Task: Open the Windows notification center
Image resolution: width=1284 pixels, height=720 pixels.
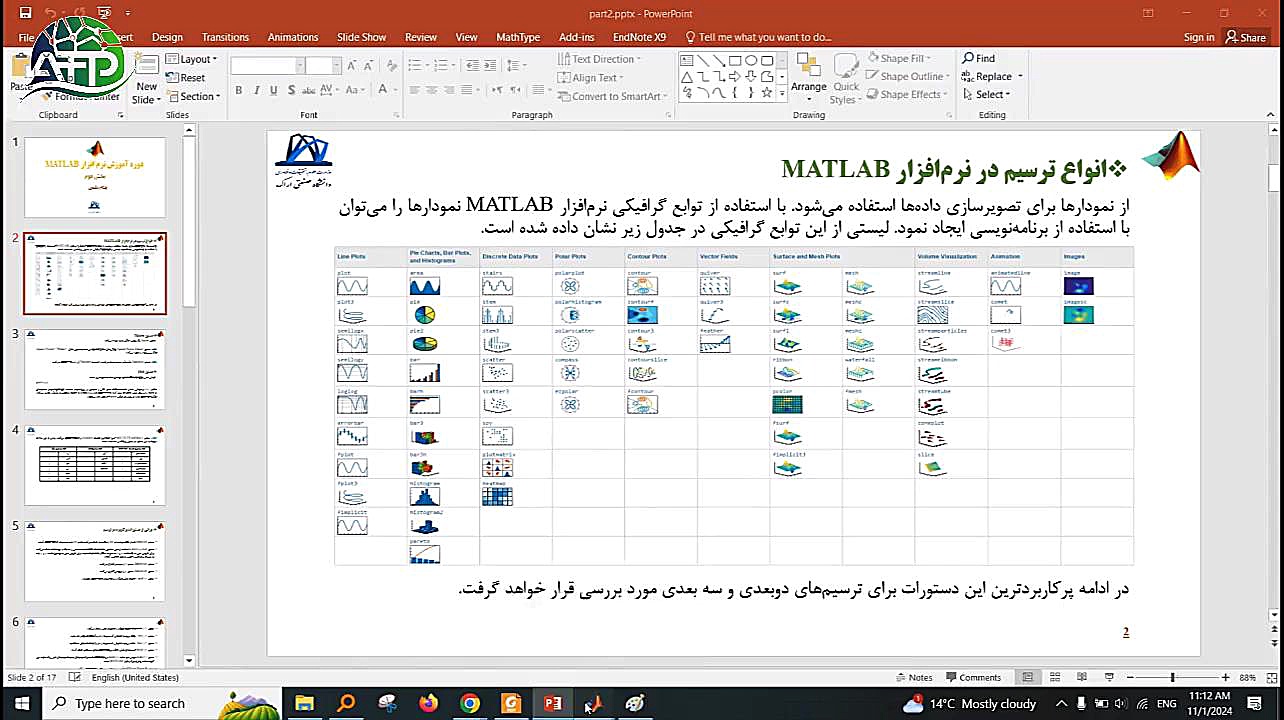Action: tap(1254, 703)
